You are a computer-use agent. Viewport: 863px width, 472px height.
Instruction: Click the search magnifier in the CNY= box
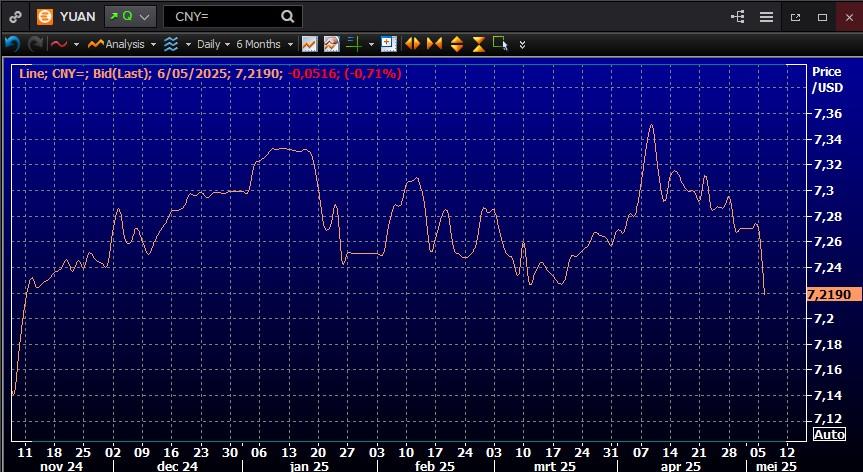tap(287, 16)
